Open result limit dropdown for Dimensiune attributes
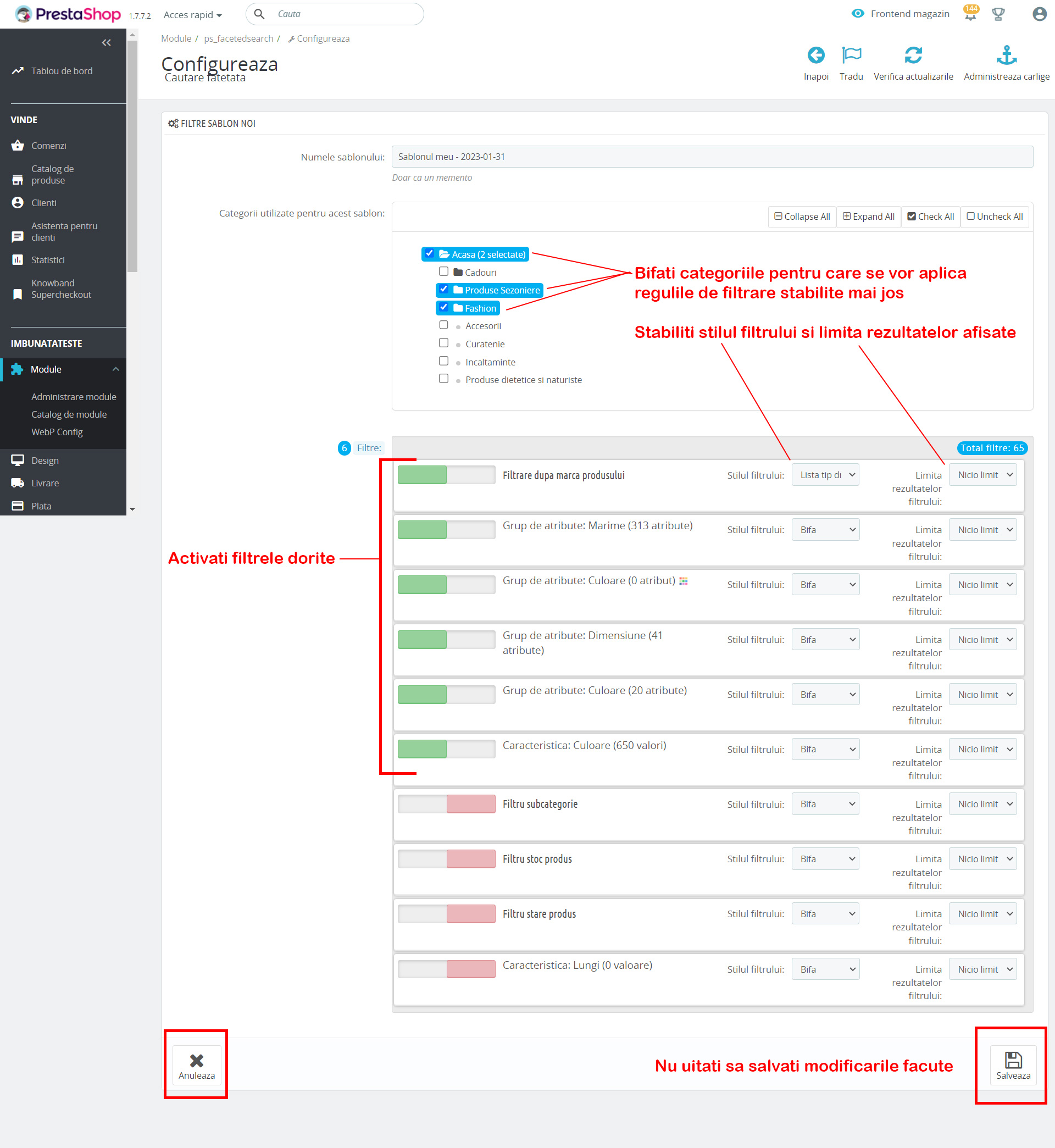Image resolution: width=1055 pixels, height=1148 pixels. 982,639
